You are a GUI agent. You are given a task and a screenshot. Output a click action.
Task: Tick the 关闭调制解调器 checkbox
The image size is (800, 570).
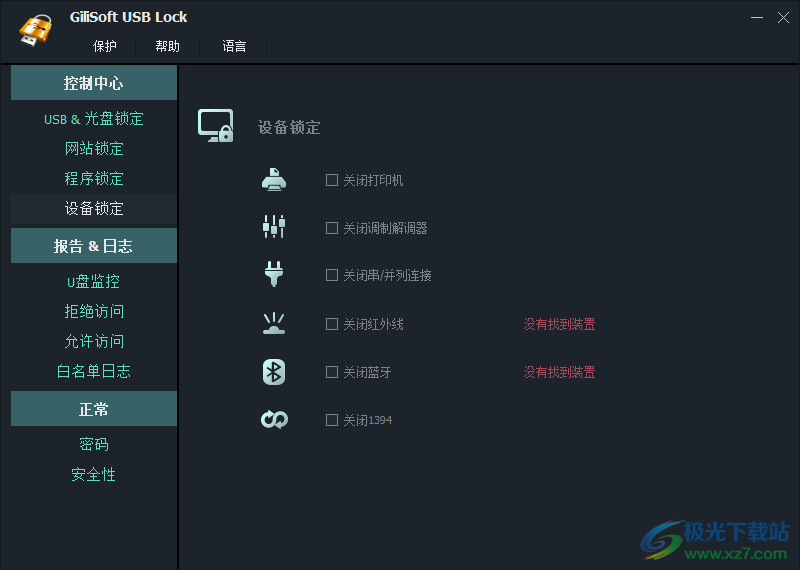(x=332, y=228)
